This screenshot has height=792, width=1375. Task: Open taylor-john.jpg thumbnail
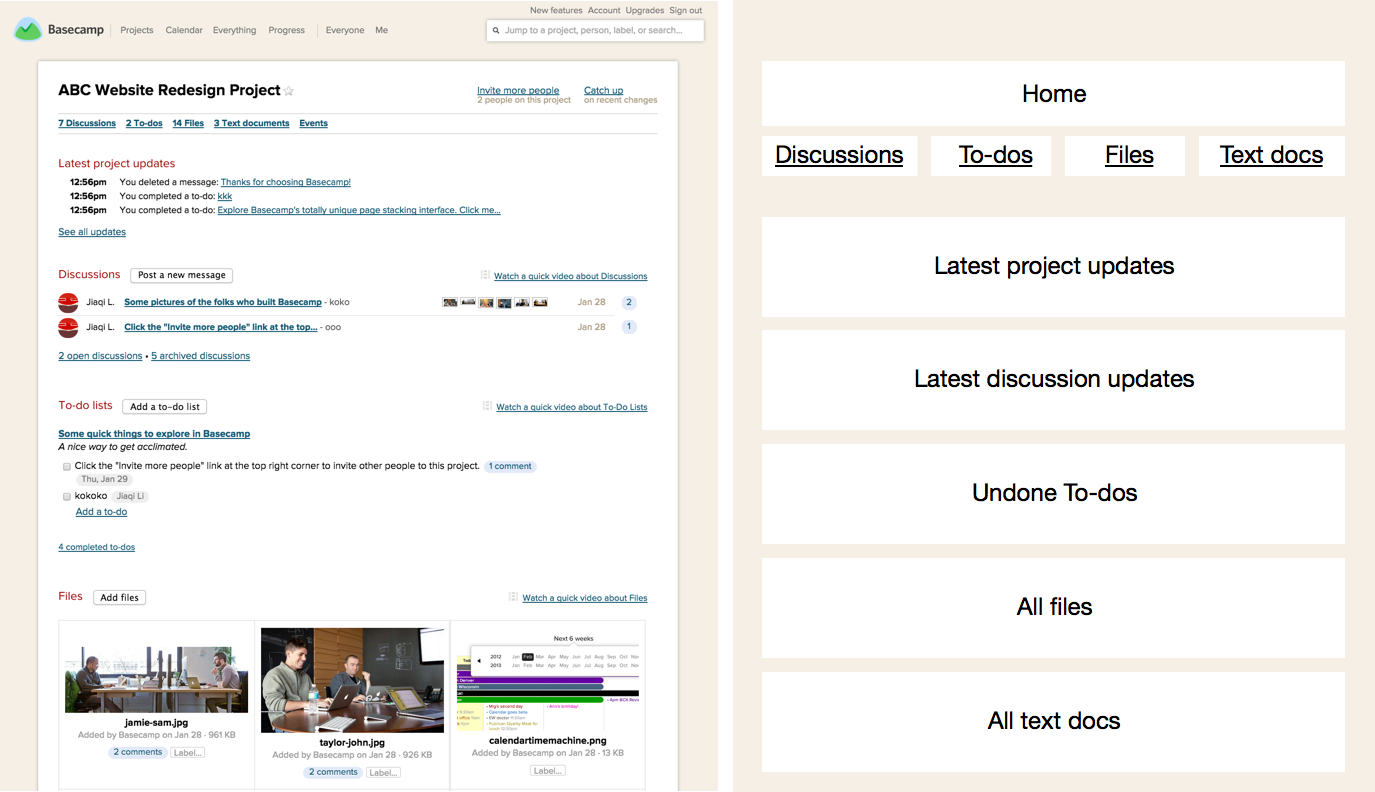click(352, 680)
